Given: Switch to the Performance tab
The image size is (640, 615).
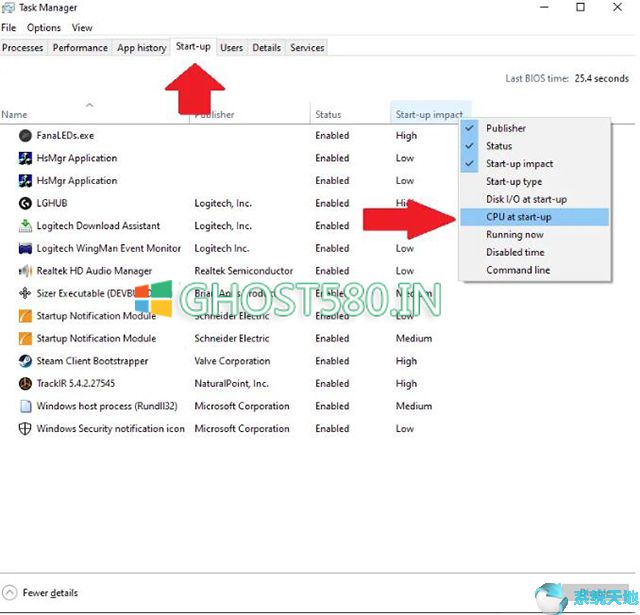Looking at the screenshot, I should click(80, 48).
